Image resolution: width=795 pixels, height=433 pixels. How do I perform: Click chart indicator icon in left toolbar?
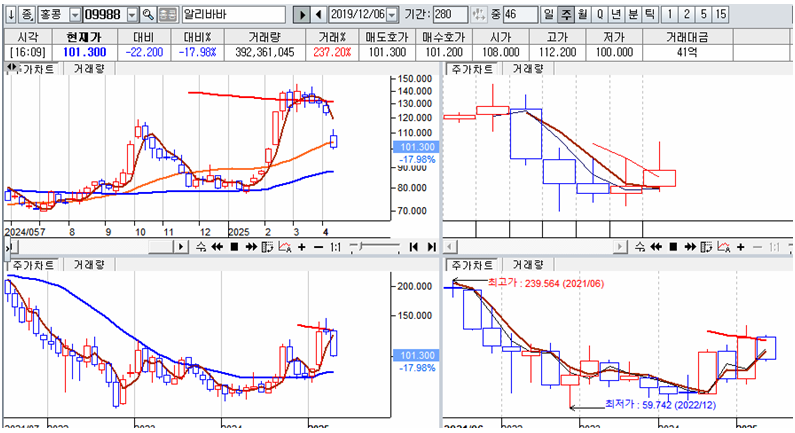pos(285,247)
